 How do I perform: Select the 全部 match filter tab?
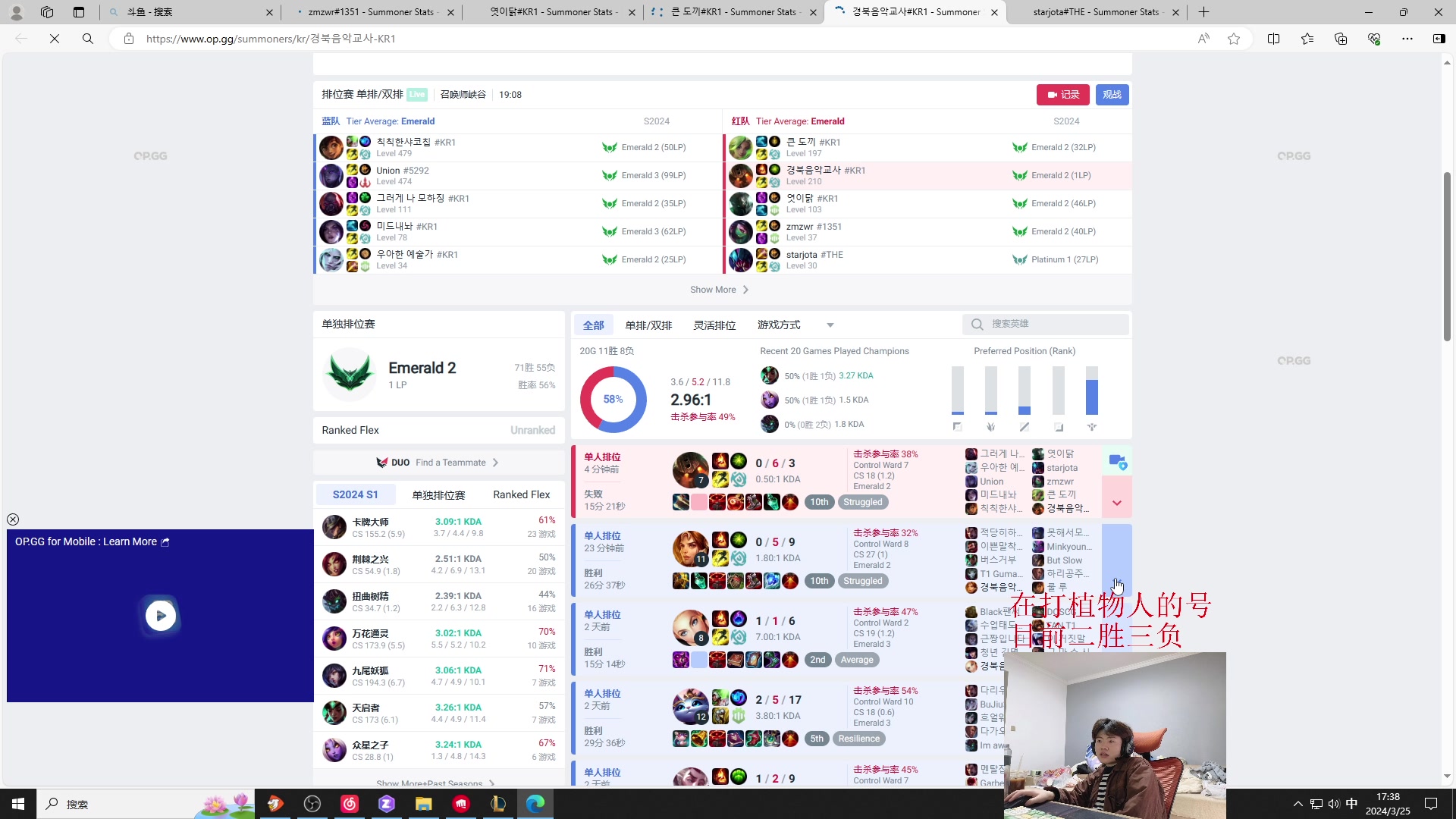coord(593,325)
